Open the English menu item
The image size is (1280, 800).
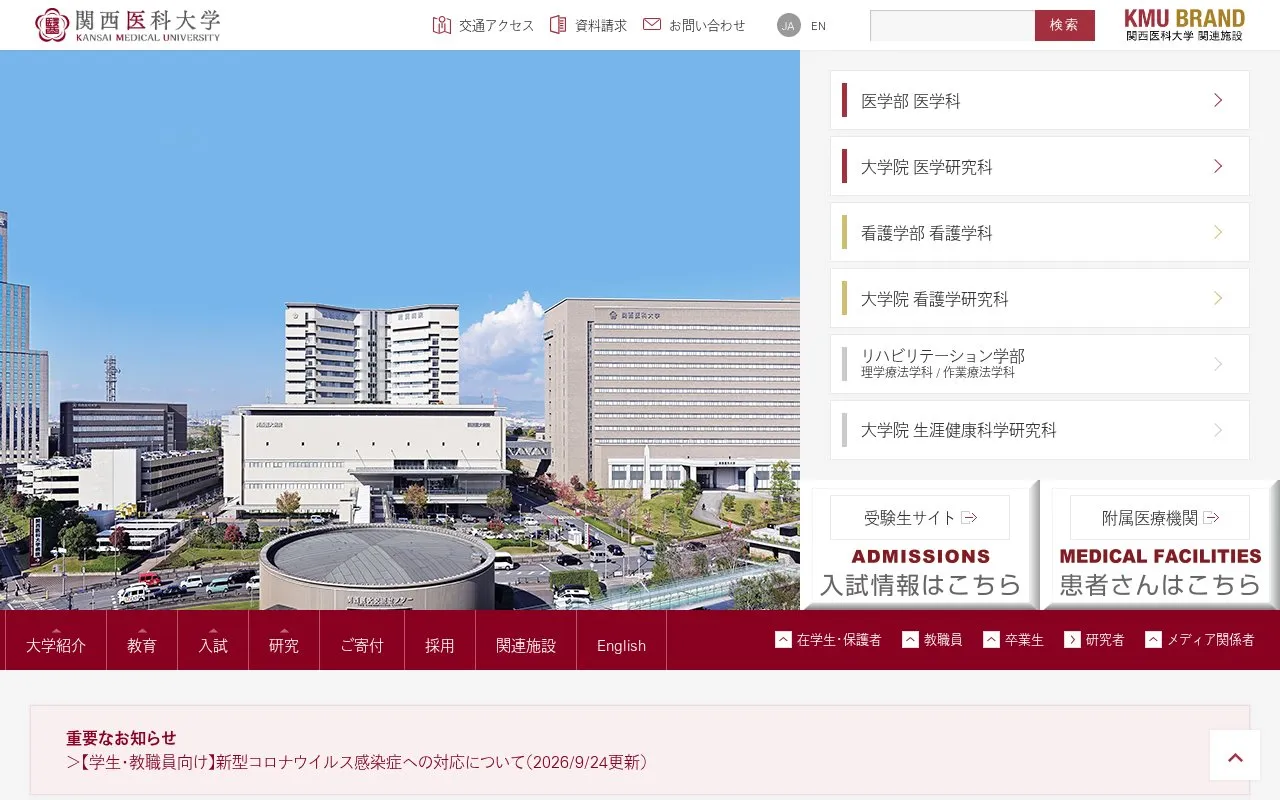(x=621, y=640)
